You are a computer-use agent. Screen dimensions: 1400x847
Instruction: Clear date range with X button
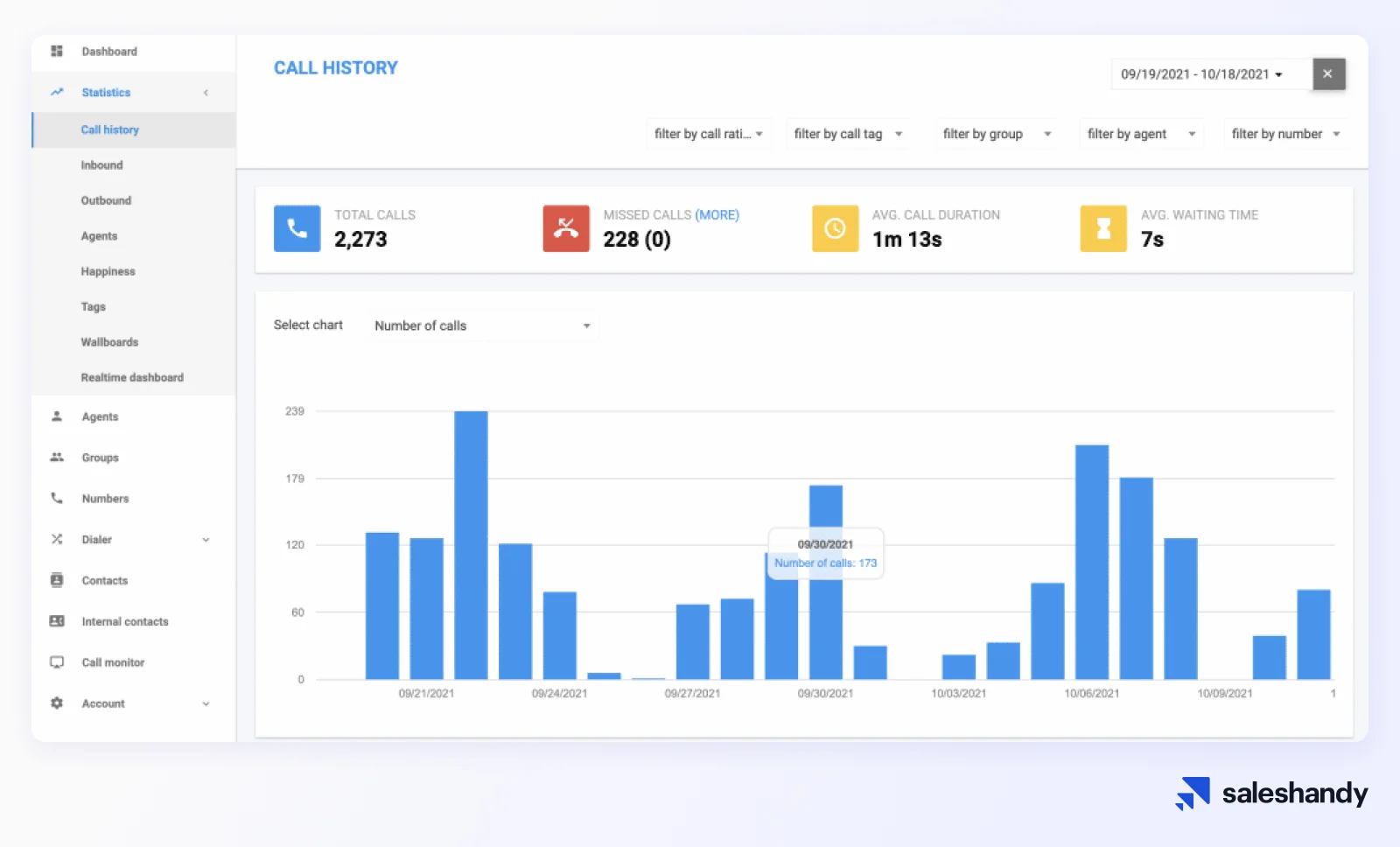(1328, 73)
